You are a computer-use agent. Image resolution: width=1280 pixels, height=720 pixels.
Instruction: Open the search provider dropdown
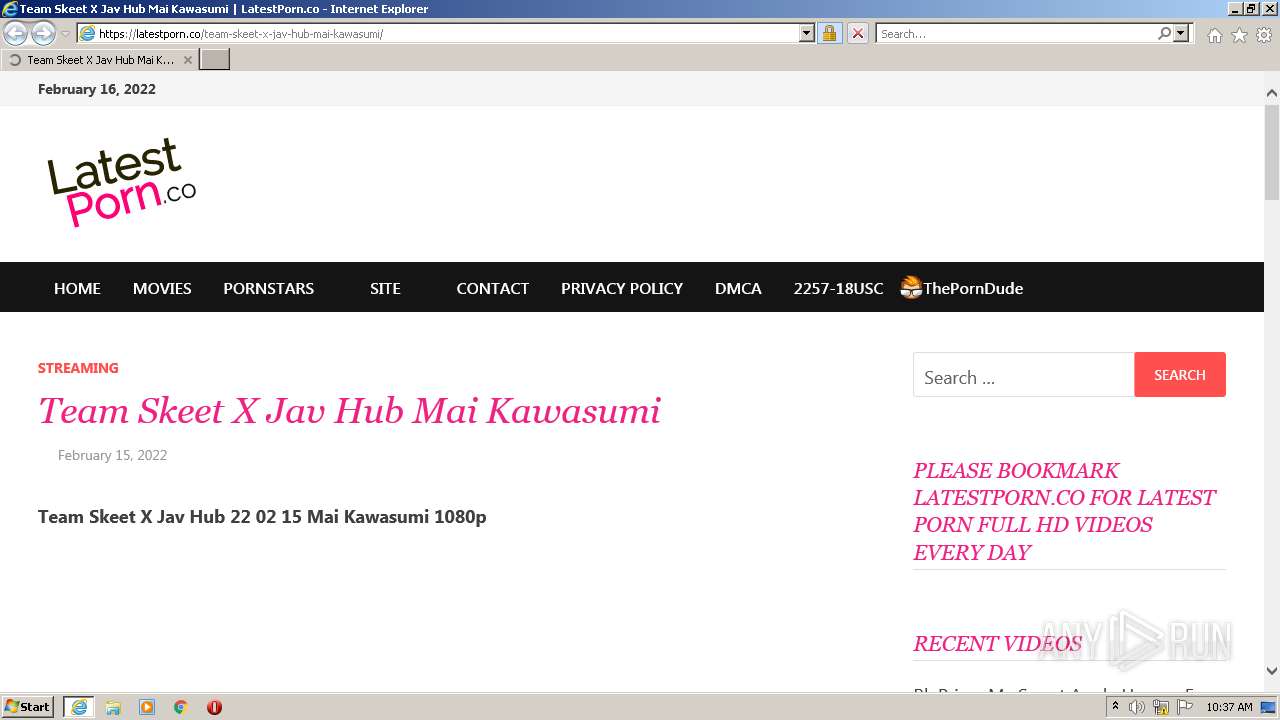[x=1181, y=34]
